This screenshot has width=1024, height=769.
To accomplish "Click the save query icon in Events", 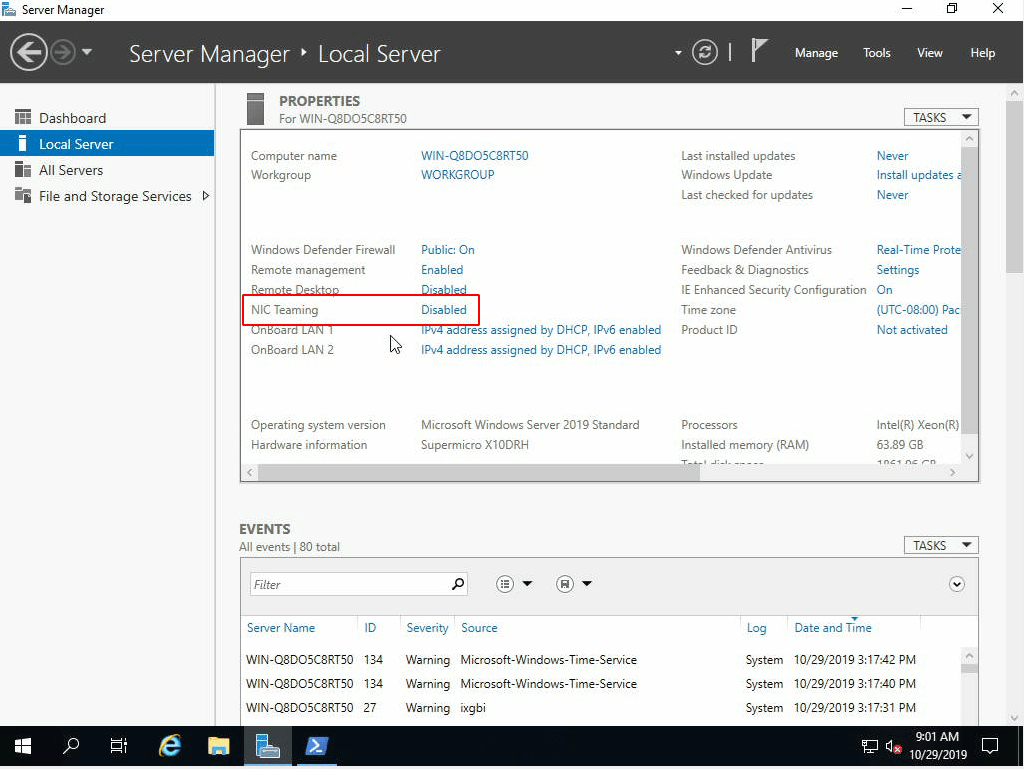I will (x=565, y=583).
